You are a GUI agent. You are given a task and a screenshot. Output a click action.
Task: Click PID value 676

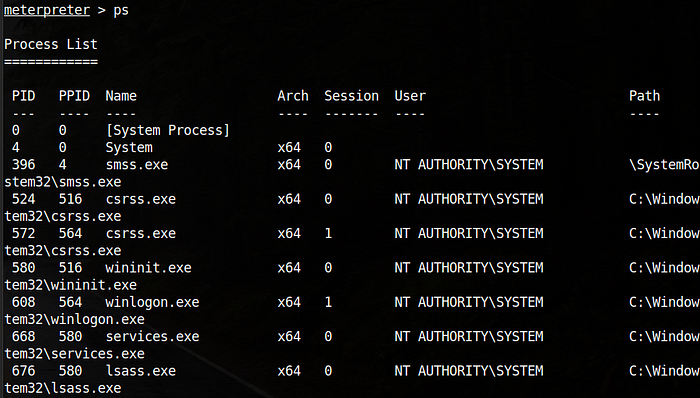[x=24, y=371]
